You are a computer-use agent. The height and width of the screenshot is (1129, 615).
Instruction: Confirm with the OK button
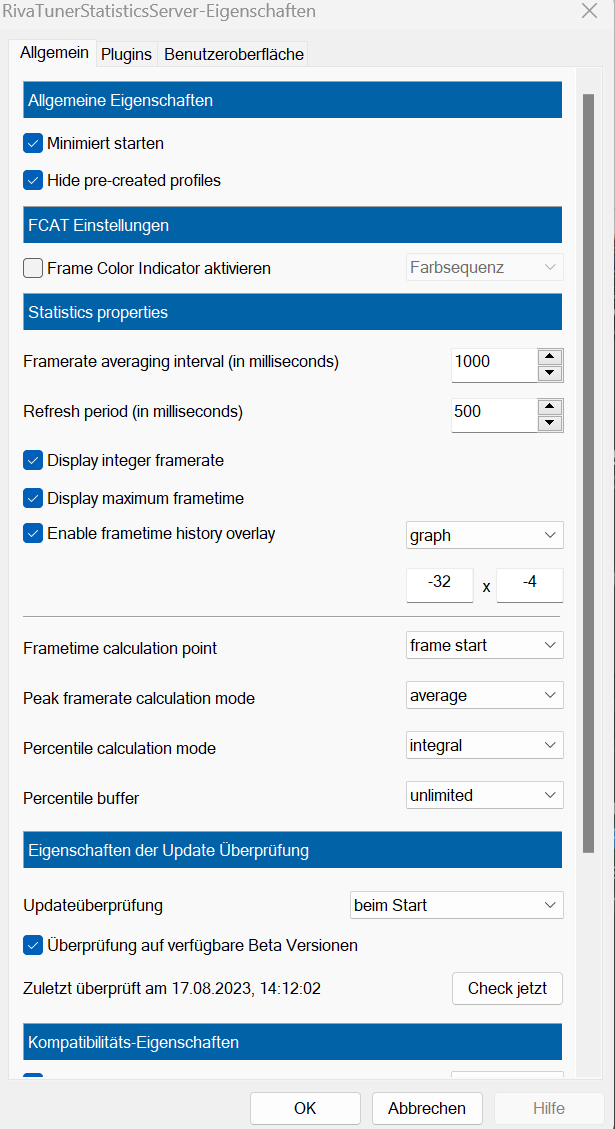tap(305, 1108)
